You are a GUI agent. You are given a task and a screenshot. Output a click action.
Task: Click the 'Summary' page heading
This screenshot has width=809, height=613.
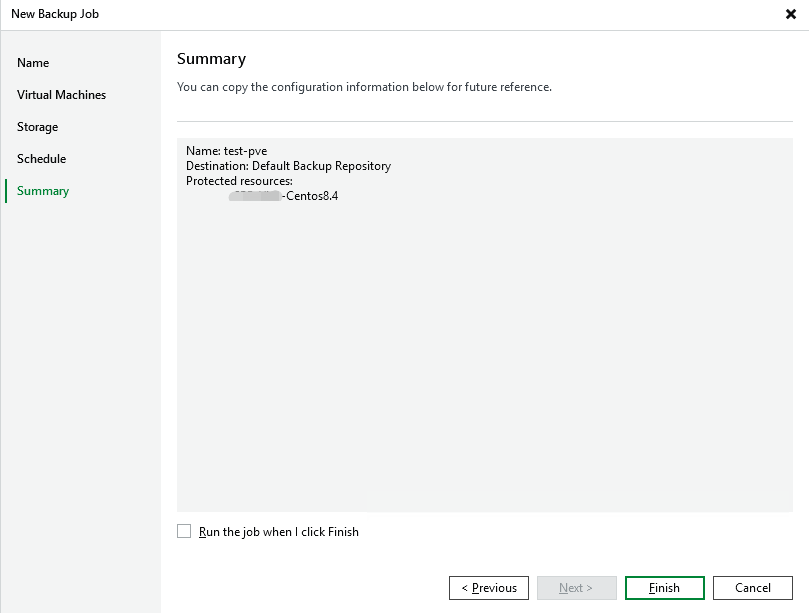pyautogui.click(x=212, y=59)
